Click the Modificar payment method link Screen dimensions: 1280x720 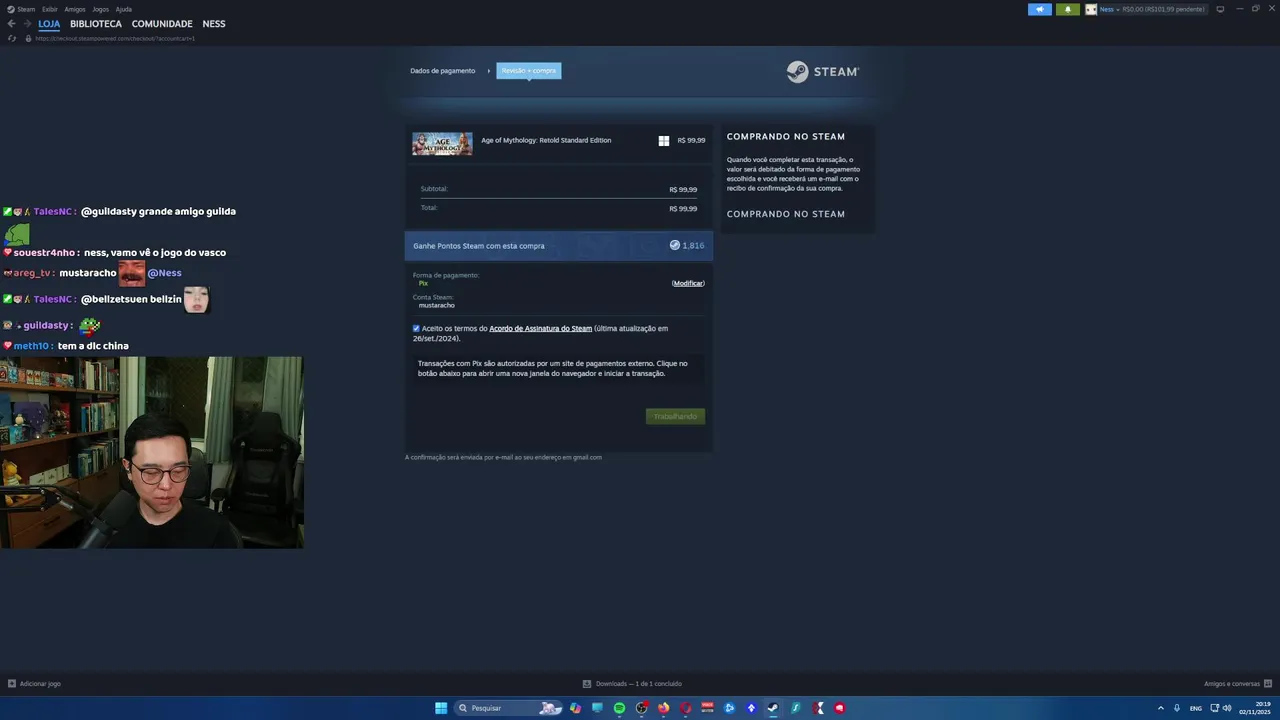688,283
